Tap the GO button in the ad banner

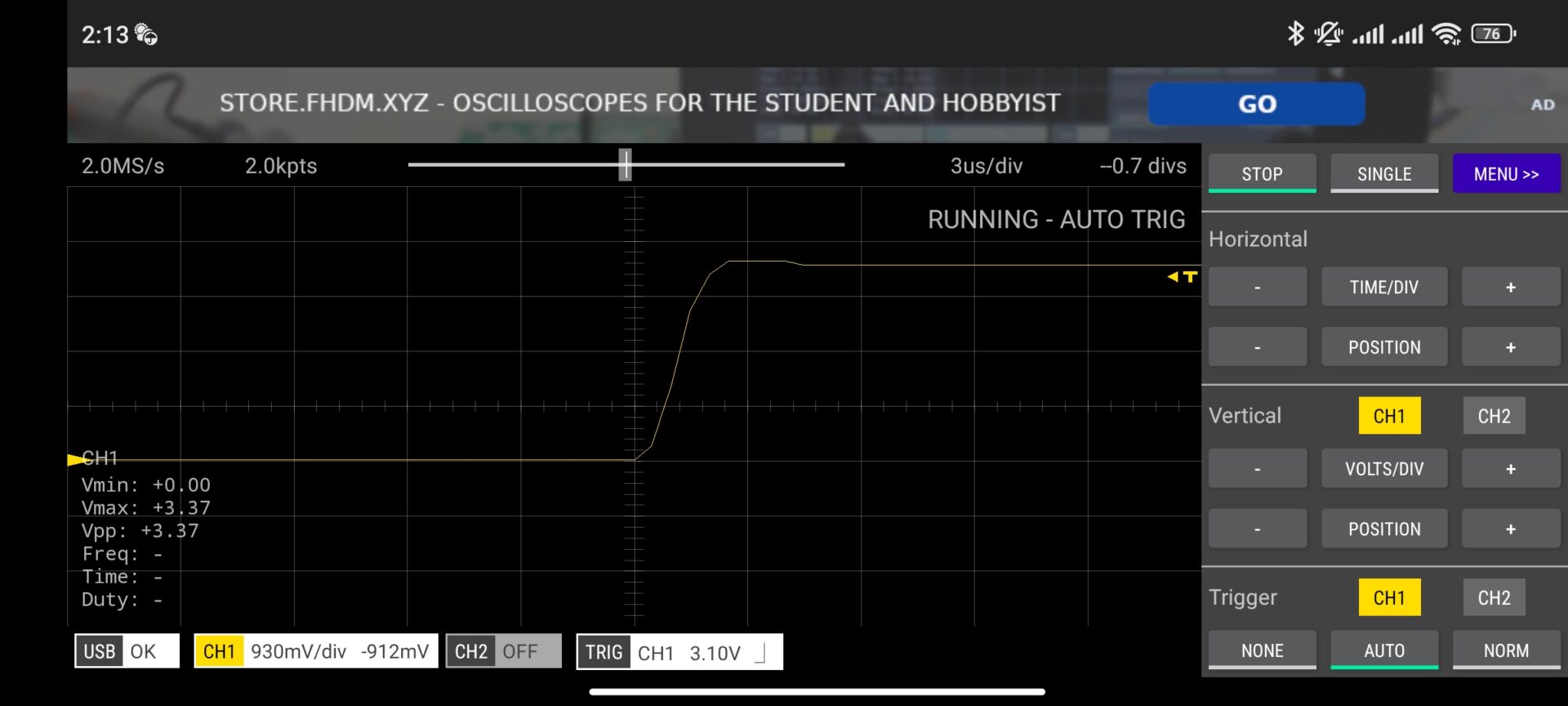pos(1256,104)
